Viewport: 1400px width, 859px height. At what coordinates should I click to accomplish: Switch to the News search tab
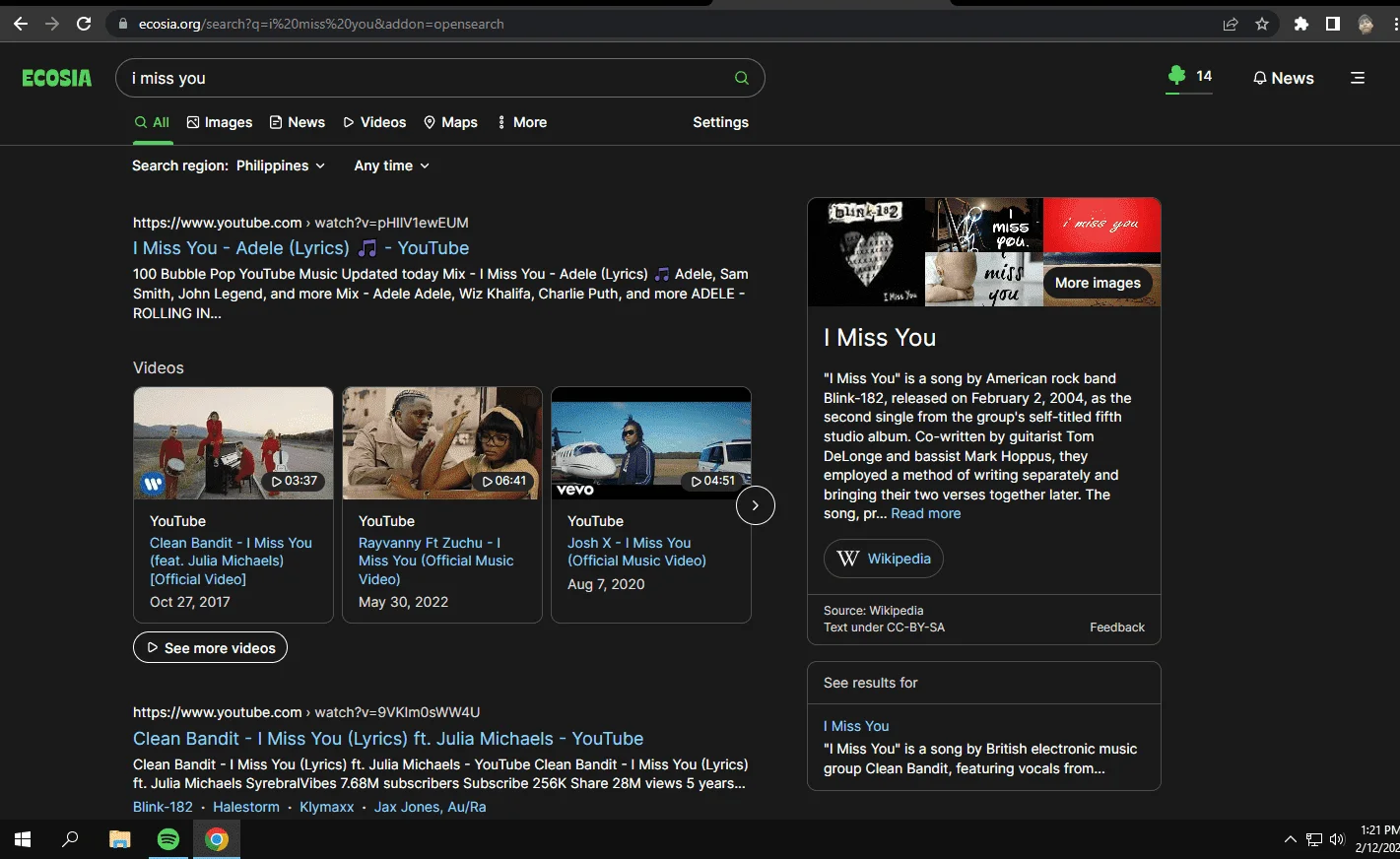[298, 122]
